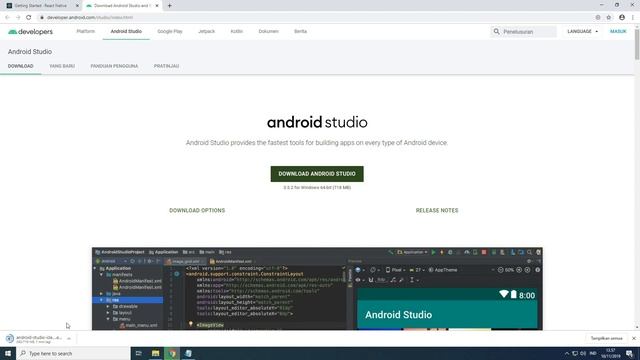Open the volume control in the system tray
This screenshot has height=360, width=640.
583,353
